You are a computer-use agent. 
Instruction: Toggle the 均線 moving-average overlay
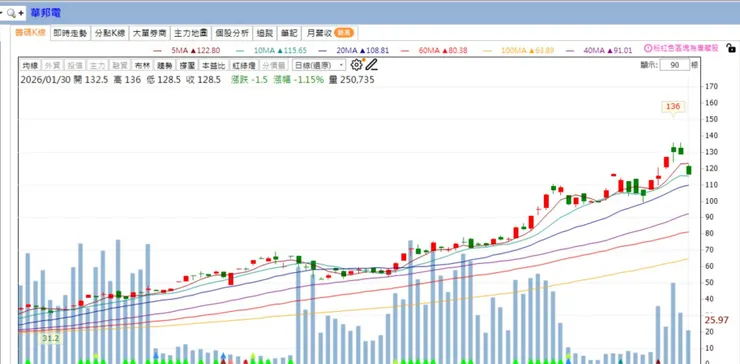pyautogui.click(x=30, y=65)
